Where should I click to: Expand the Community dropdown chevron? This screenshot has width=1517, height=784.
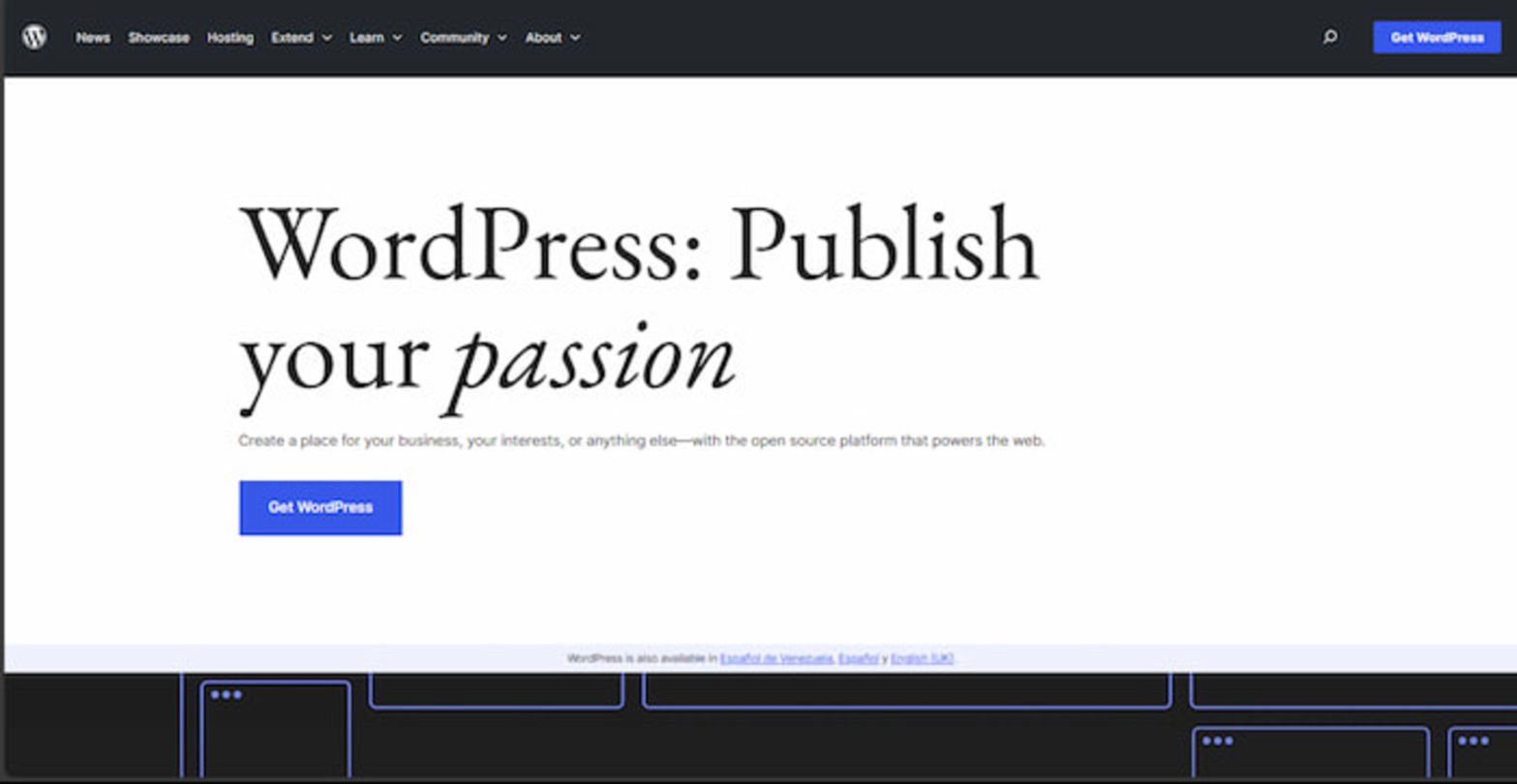502,38
